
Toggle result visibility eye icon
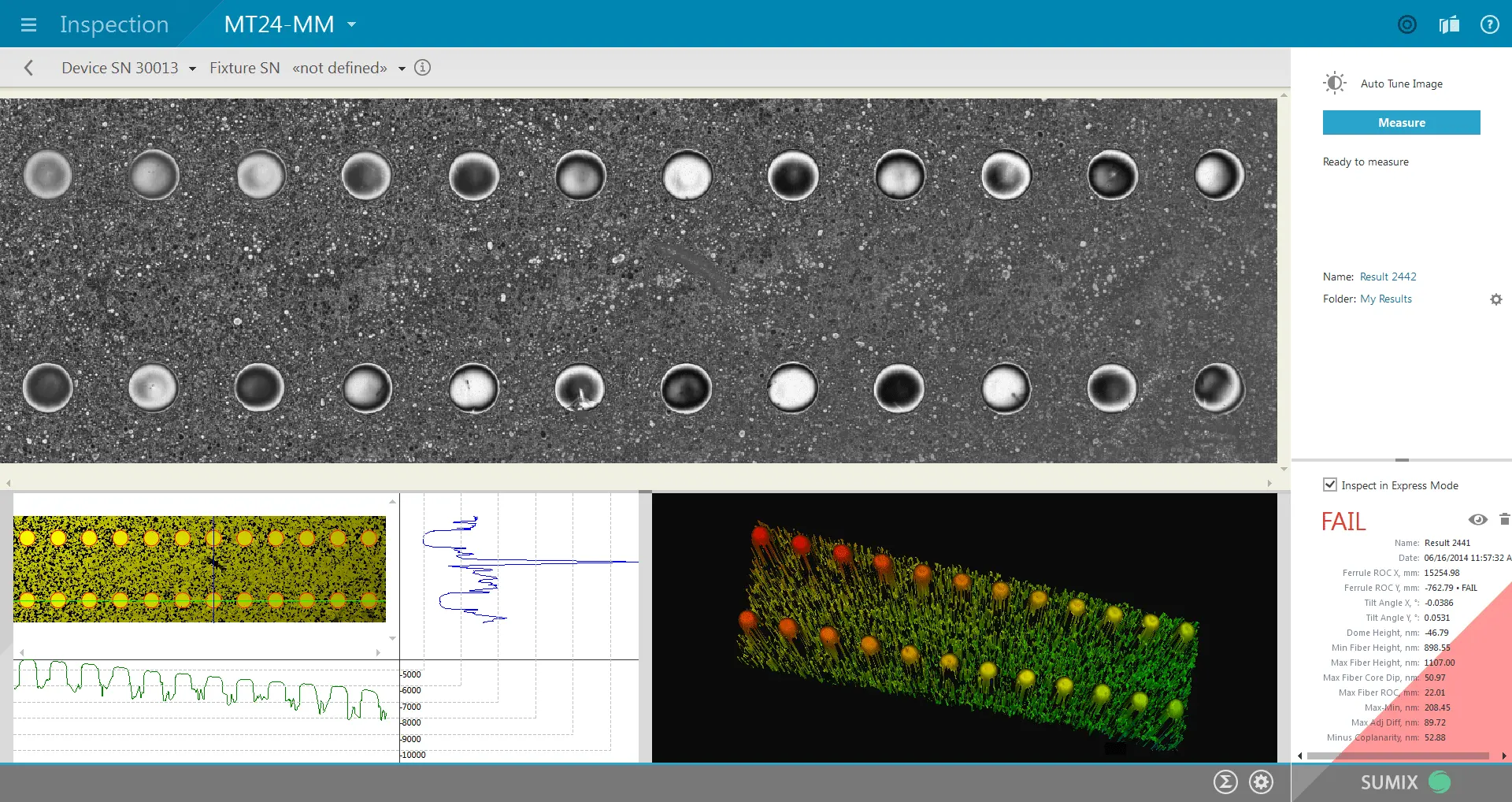(1477, 519)
